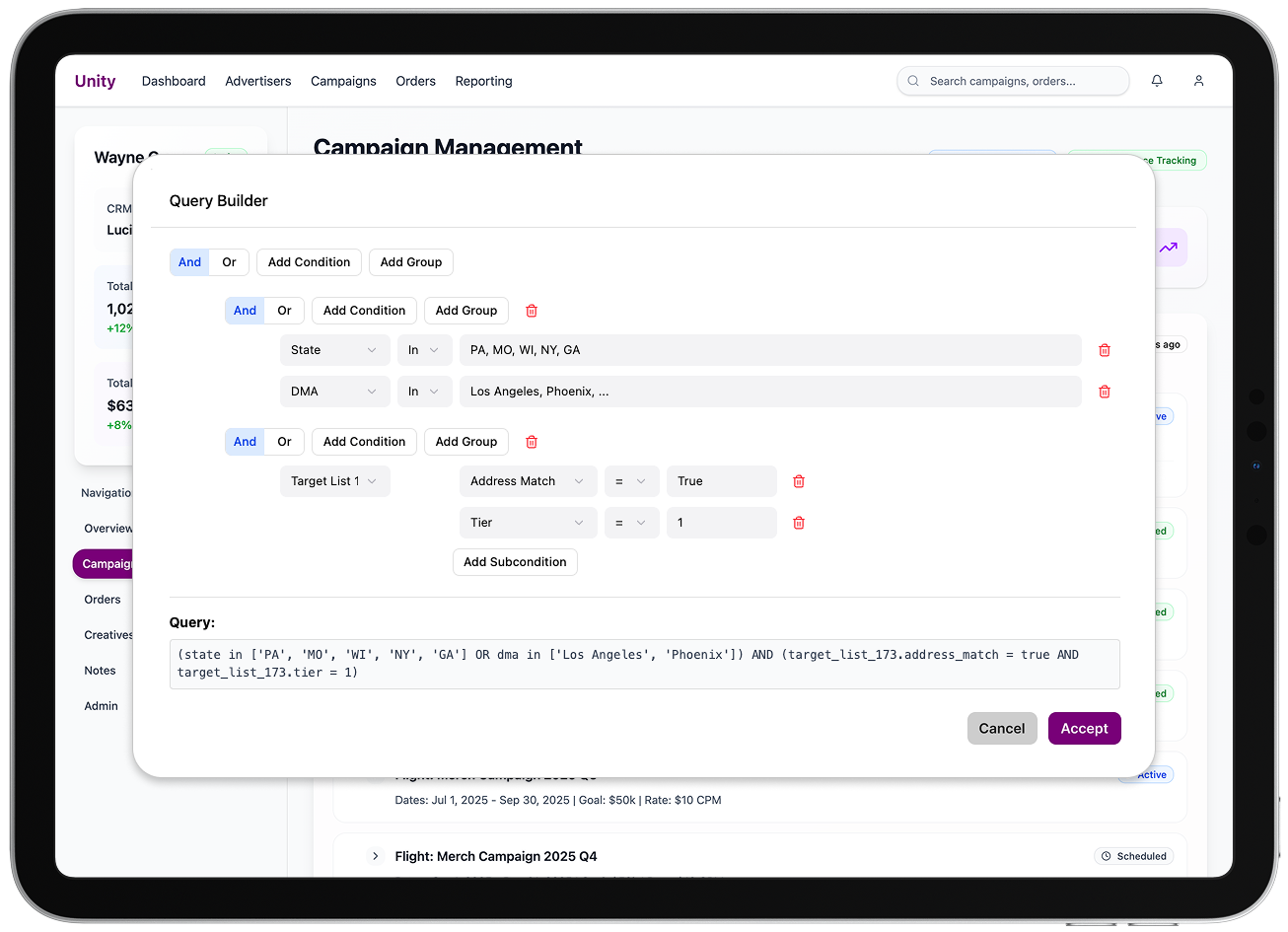Viewport: 1288px width, 932px height.
Task: Click the Accept button
Action: (x=1084, y=728)
